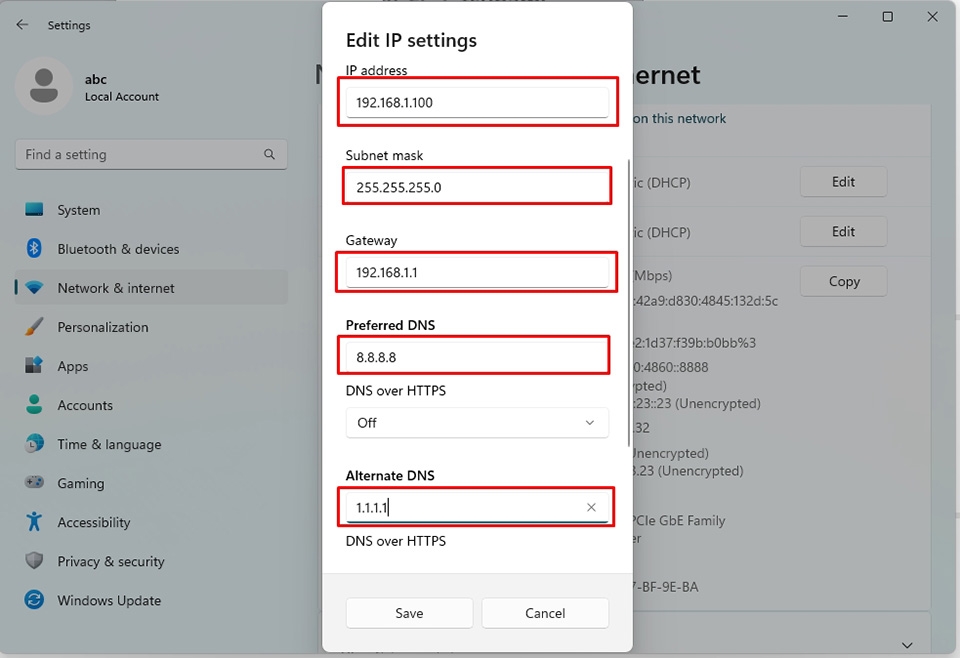The width and height of the screenshot is (960, 658).
Task: Open the DNS over HTTPS dropdown set to Off
Action: pyautogui.click(x=477, y=423)
